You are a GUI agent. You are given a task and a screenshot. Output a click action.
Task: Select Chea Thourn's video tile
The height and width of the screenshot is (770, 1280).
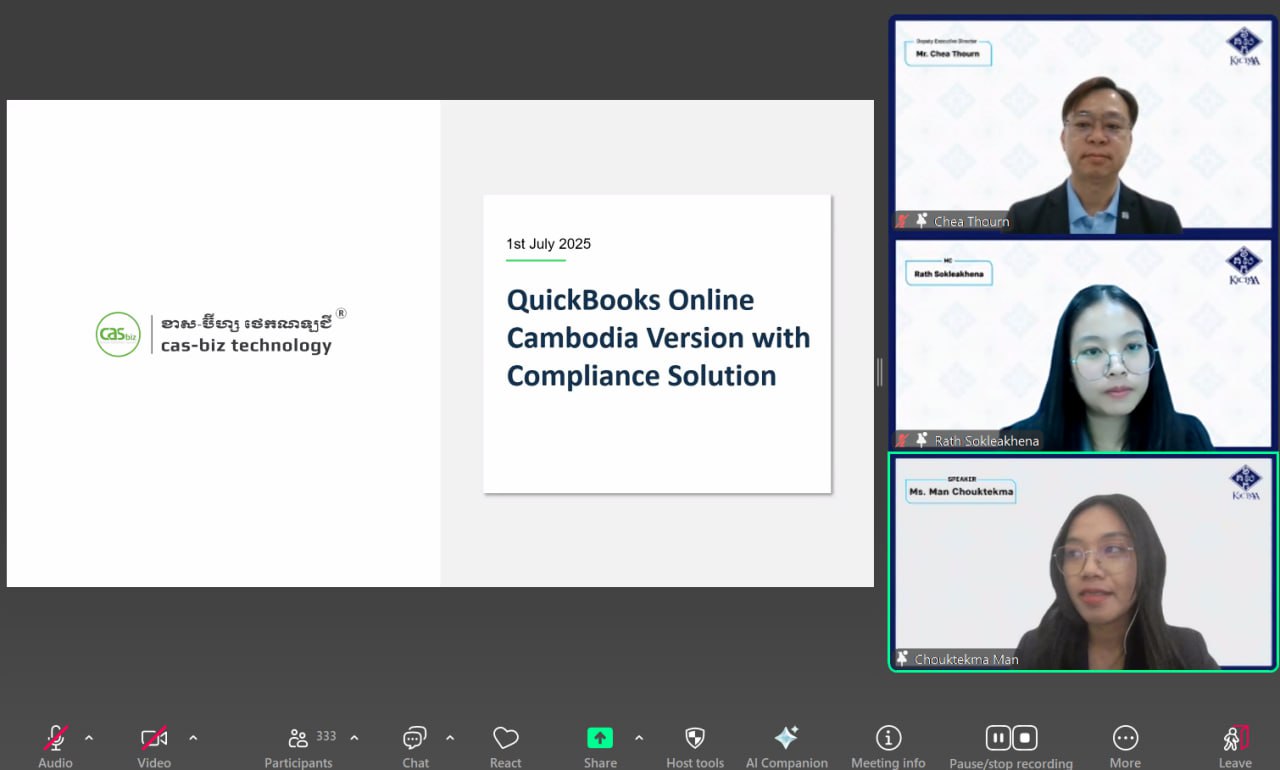(x=1083, y=126)
